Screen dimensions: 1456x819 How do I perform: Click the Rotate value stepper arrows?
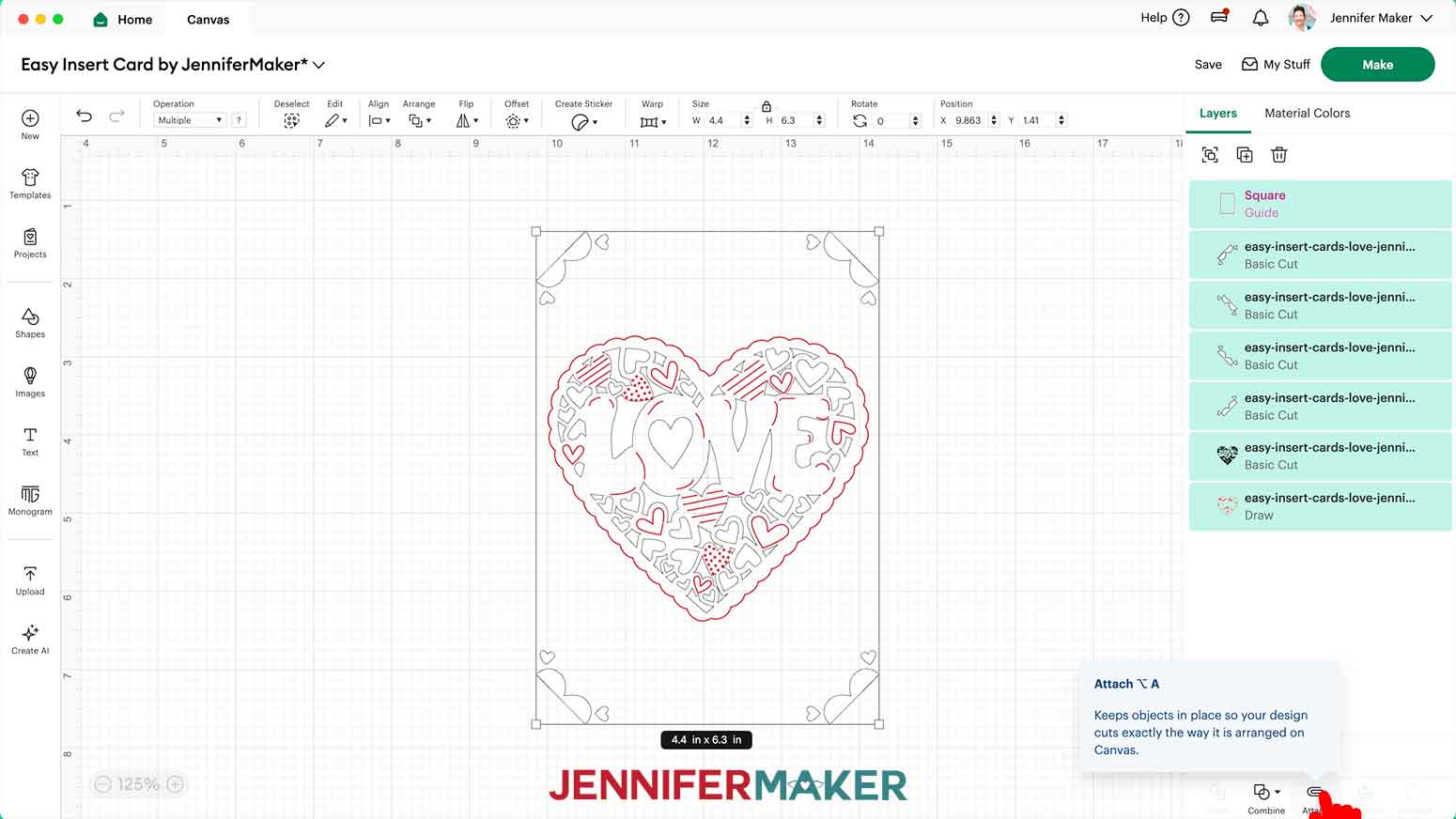click(916, 120)
